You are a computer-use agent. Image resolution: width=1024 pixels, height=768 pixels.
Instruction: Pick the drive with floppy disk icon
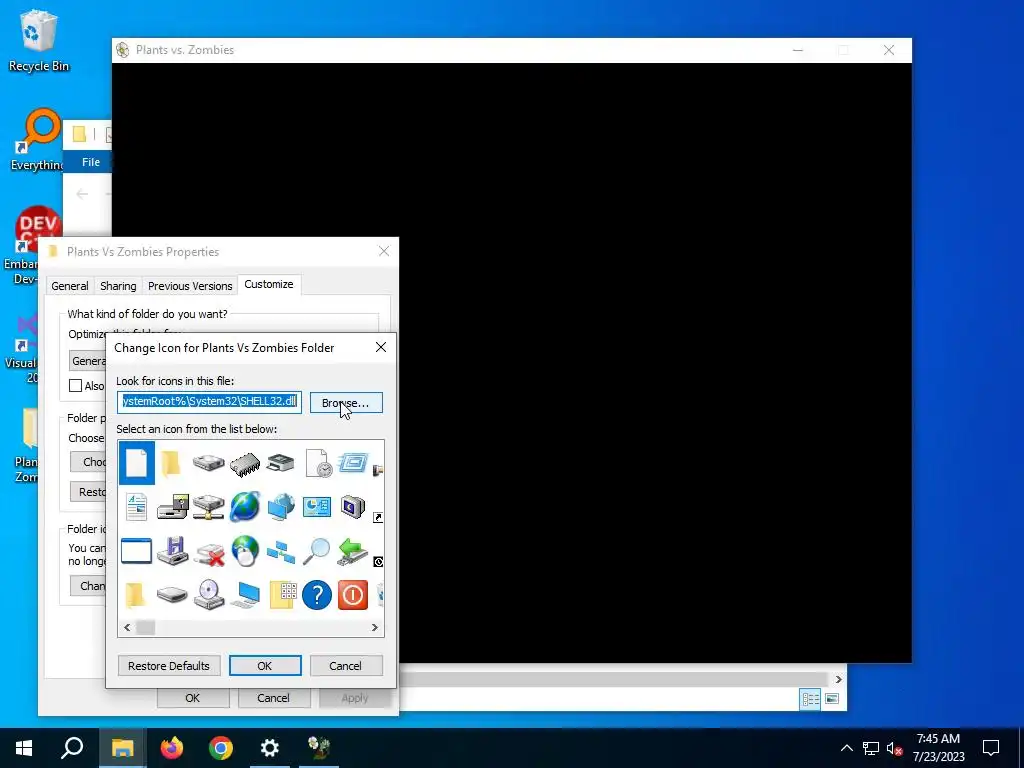coord(172,507)
